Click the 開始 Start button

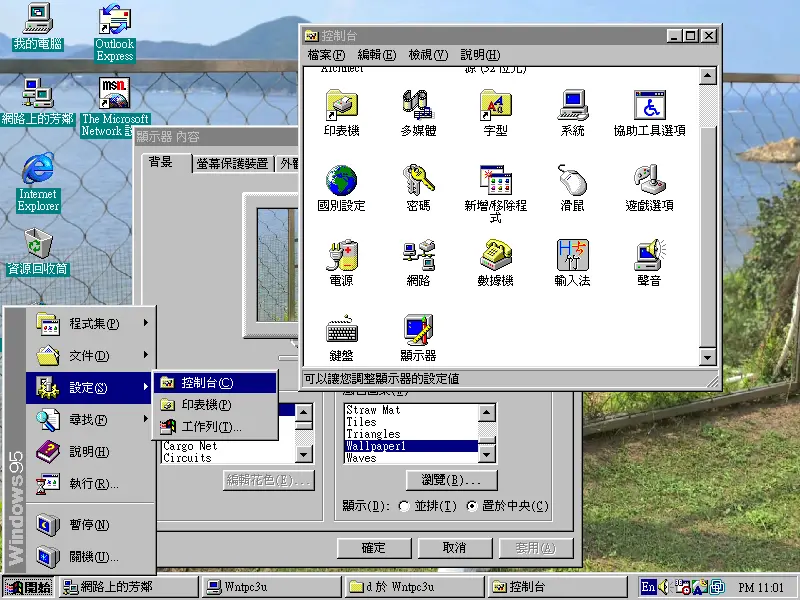pyautogui.click(x=28, y=587)
